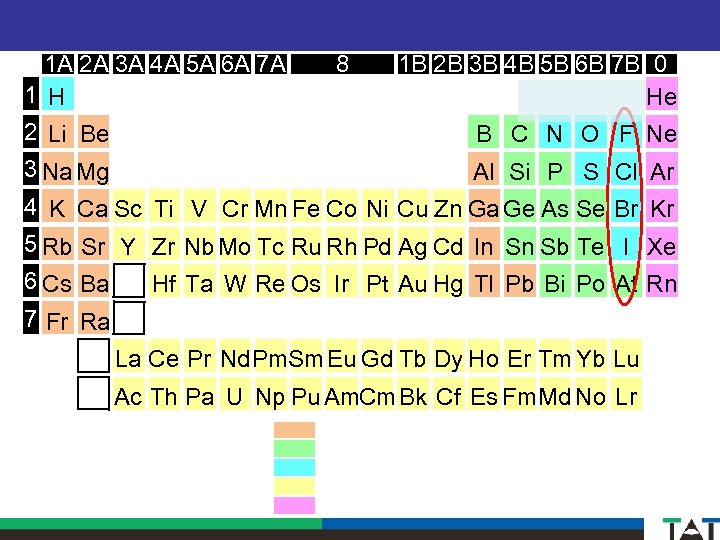Screen dimensions: 720x540
Task: Select the Be beryllium cell
Action: 94,132
